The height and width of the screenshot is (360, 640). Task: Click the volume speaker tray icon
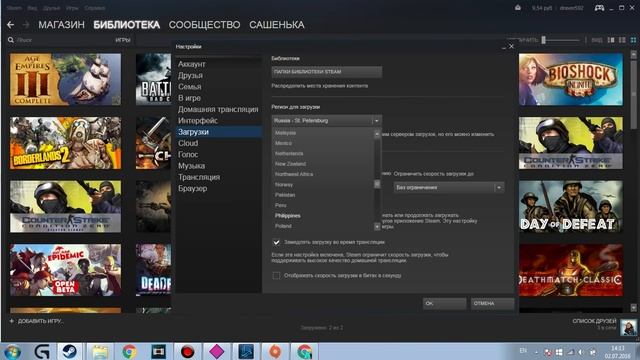tap(581, 352)
